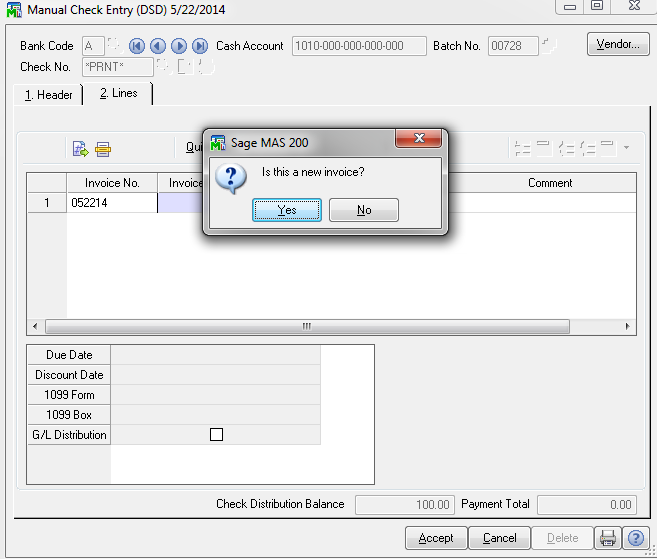Open help with the question mark button

(636, 538)
